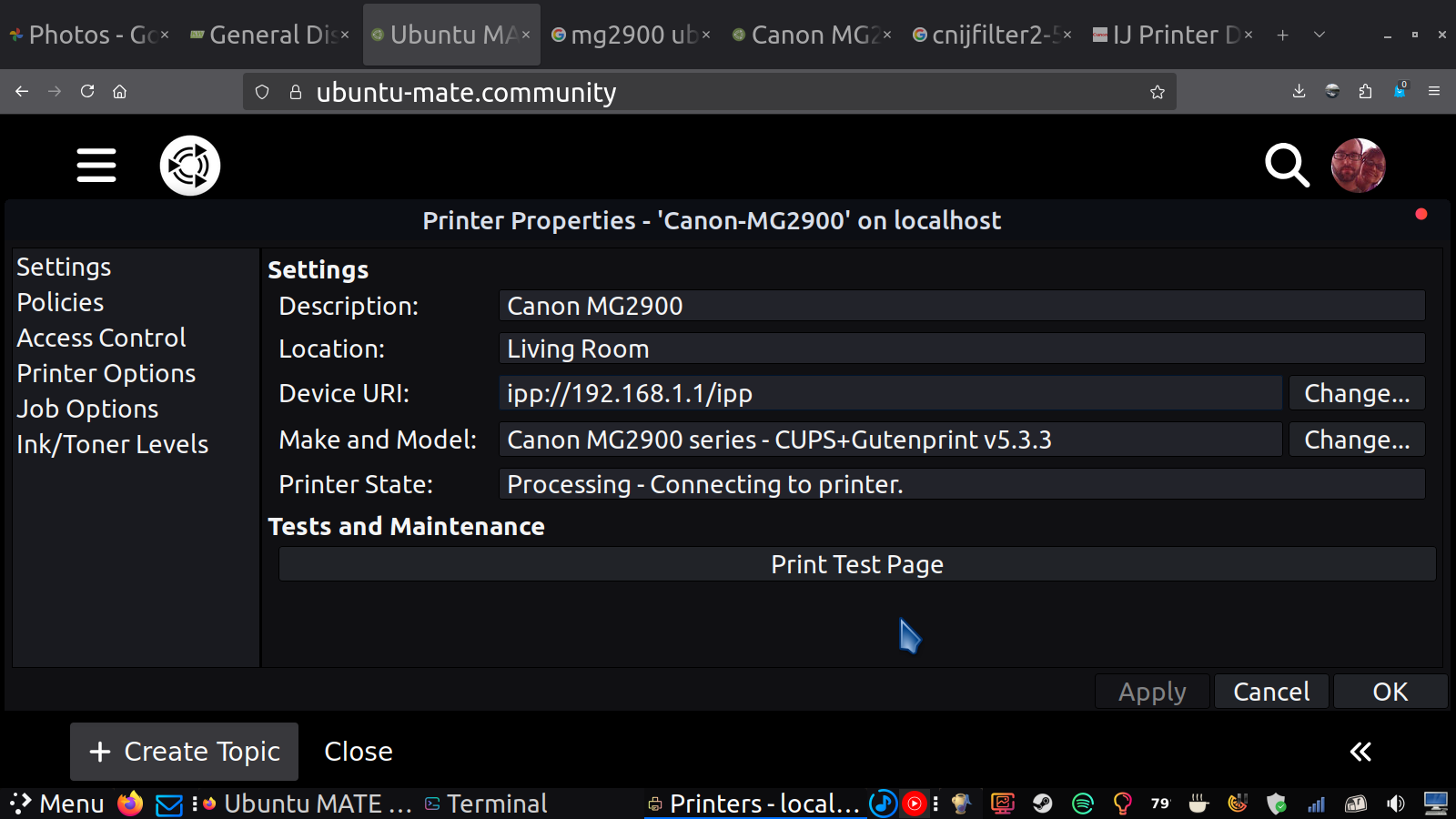Open Job Options section

coord(87,409)
